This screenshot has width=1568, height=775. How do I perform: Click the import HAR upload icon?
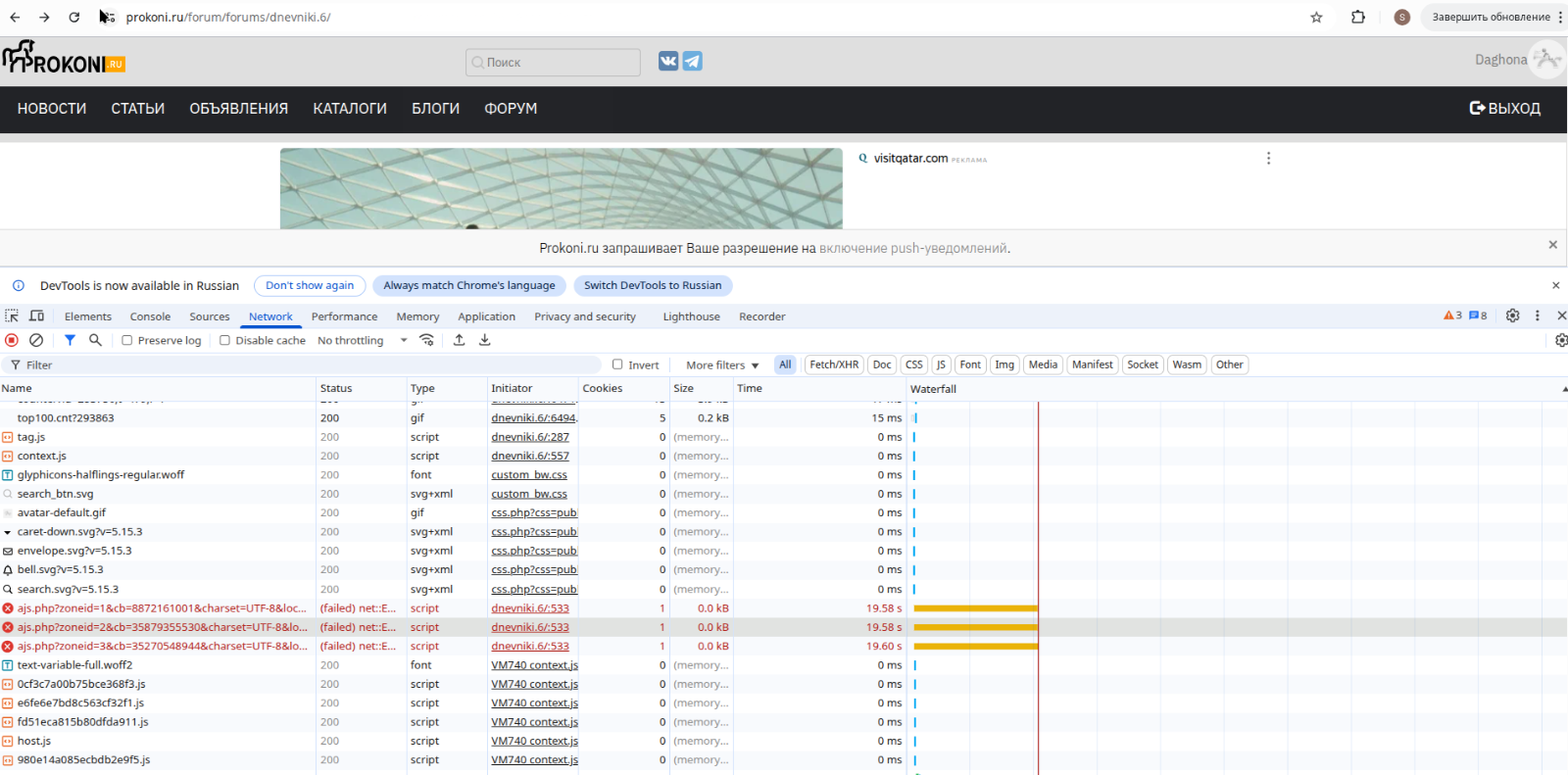459,340
